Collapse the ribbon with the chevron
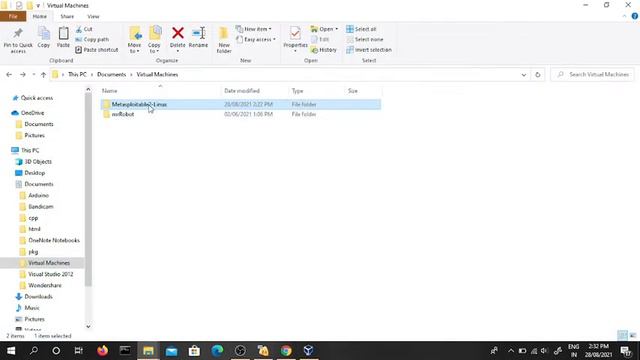 point(624,16)
